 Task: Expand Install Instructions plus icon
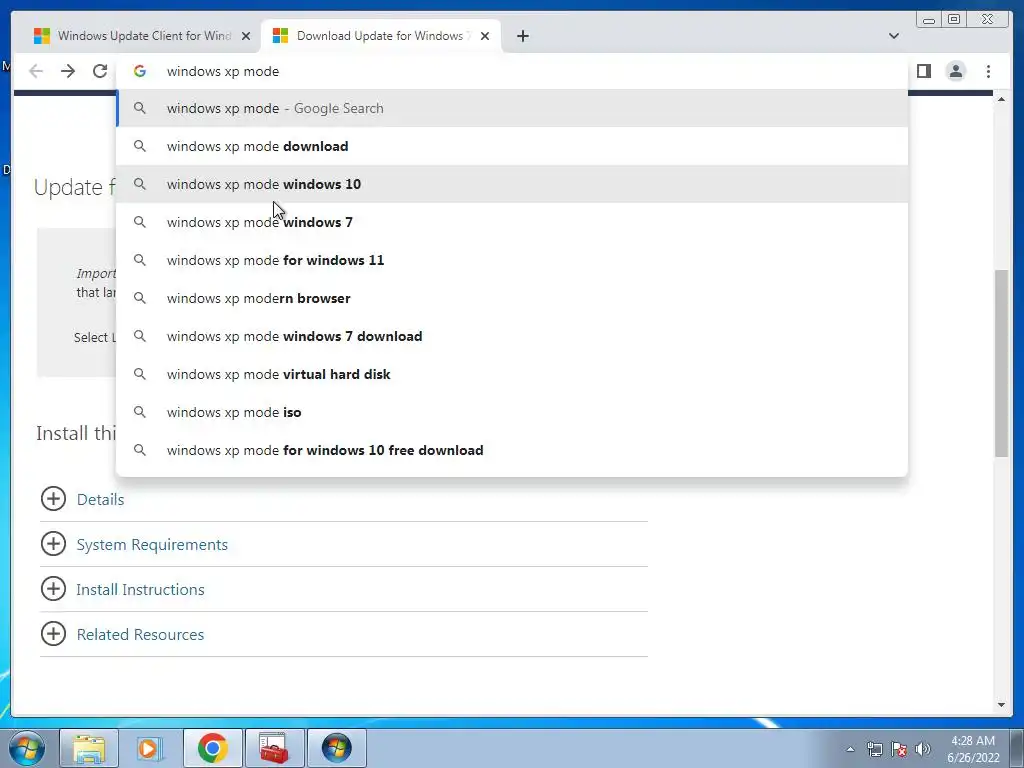click(x=54, y=589)
